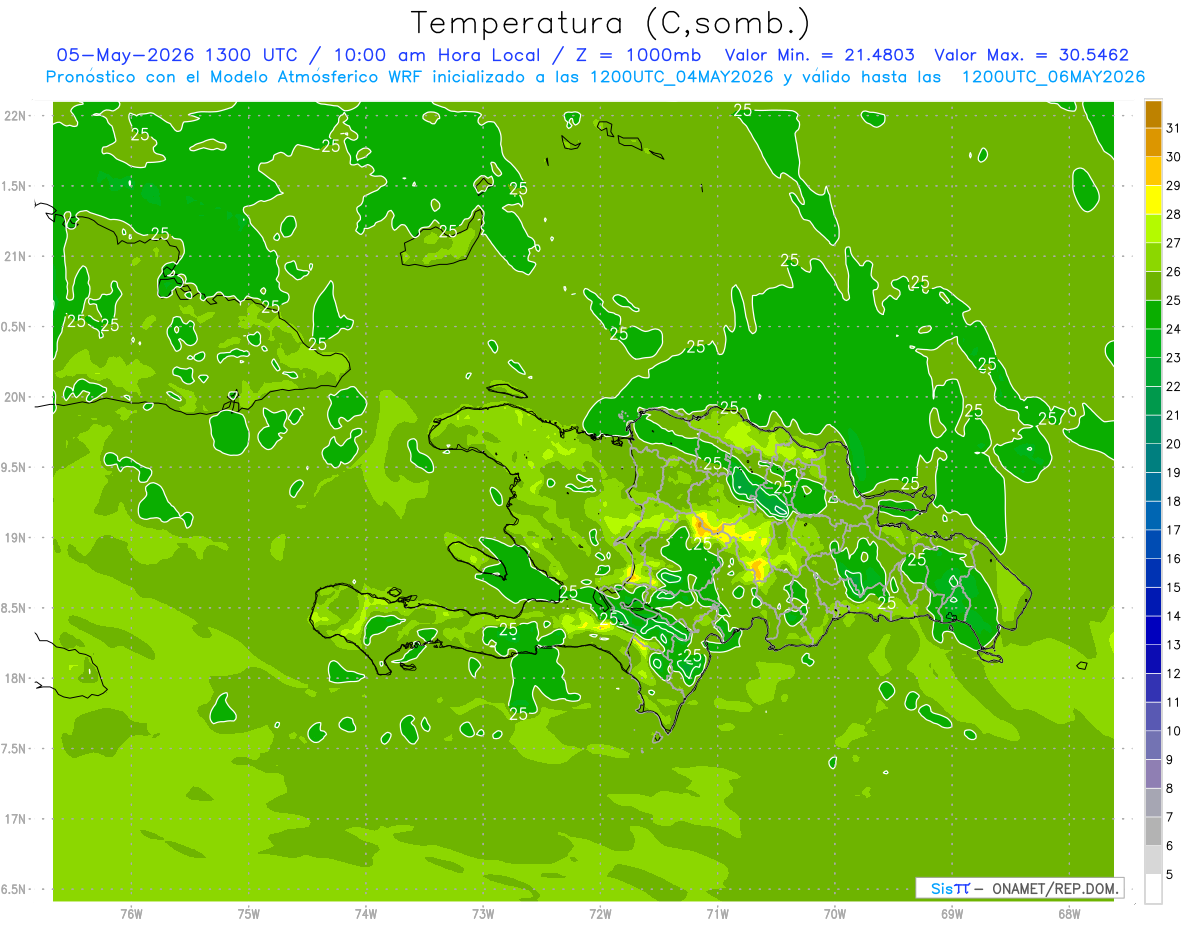Click the Temperatura (C,somb.) title
The image size is (1200, 927).
pyautogui.click(x=611, y=23)
